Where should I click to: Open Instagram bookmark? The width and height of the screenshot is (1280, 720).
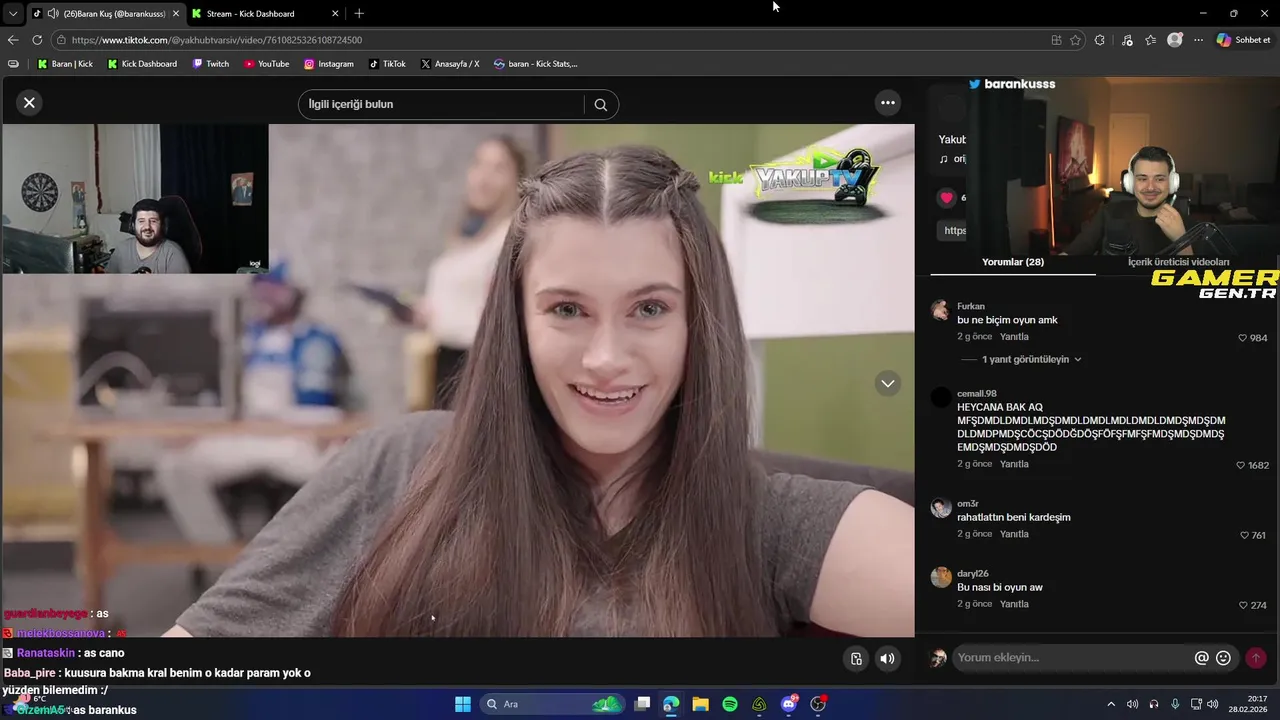click(329, 64)
